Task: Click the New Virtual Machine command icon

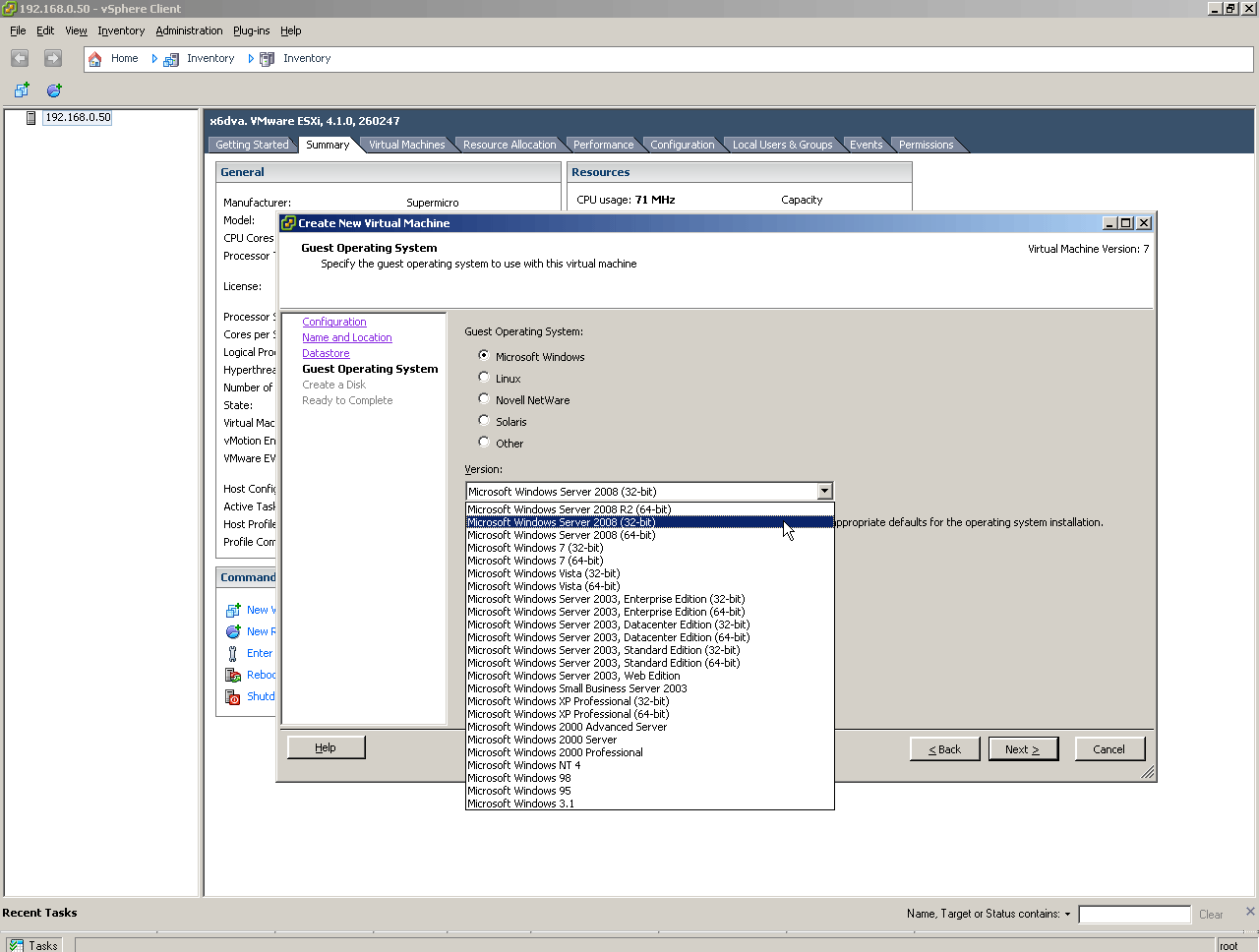Action: 233,611
